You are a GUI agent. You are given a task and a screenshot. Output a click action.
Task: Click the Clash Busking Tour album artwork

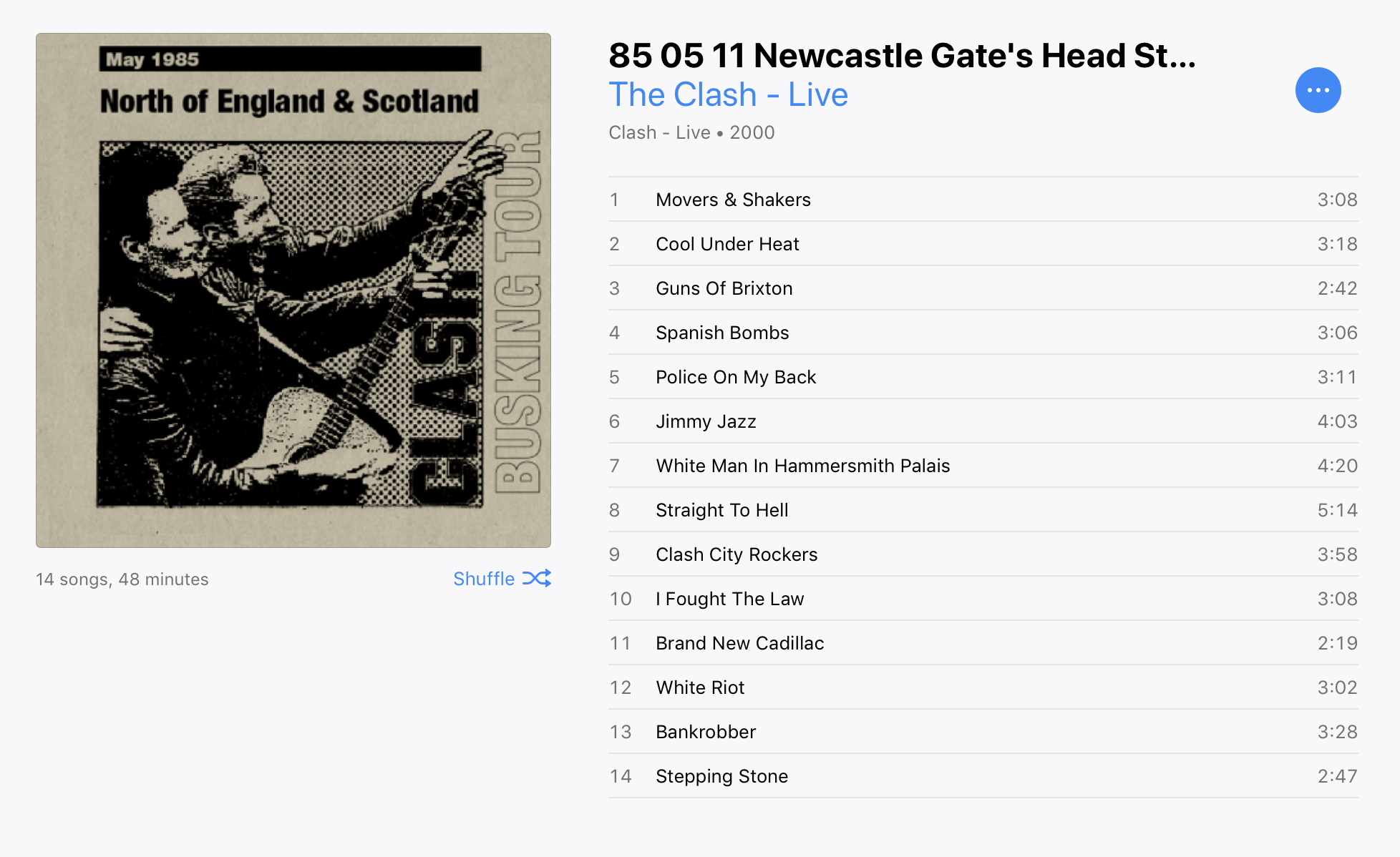[x=293, y=290]
